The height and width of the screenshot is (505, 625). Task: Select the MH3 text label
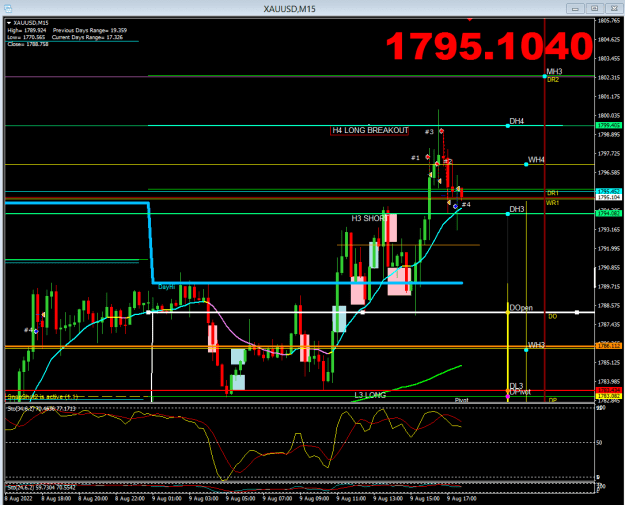[x=554, y=71]
